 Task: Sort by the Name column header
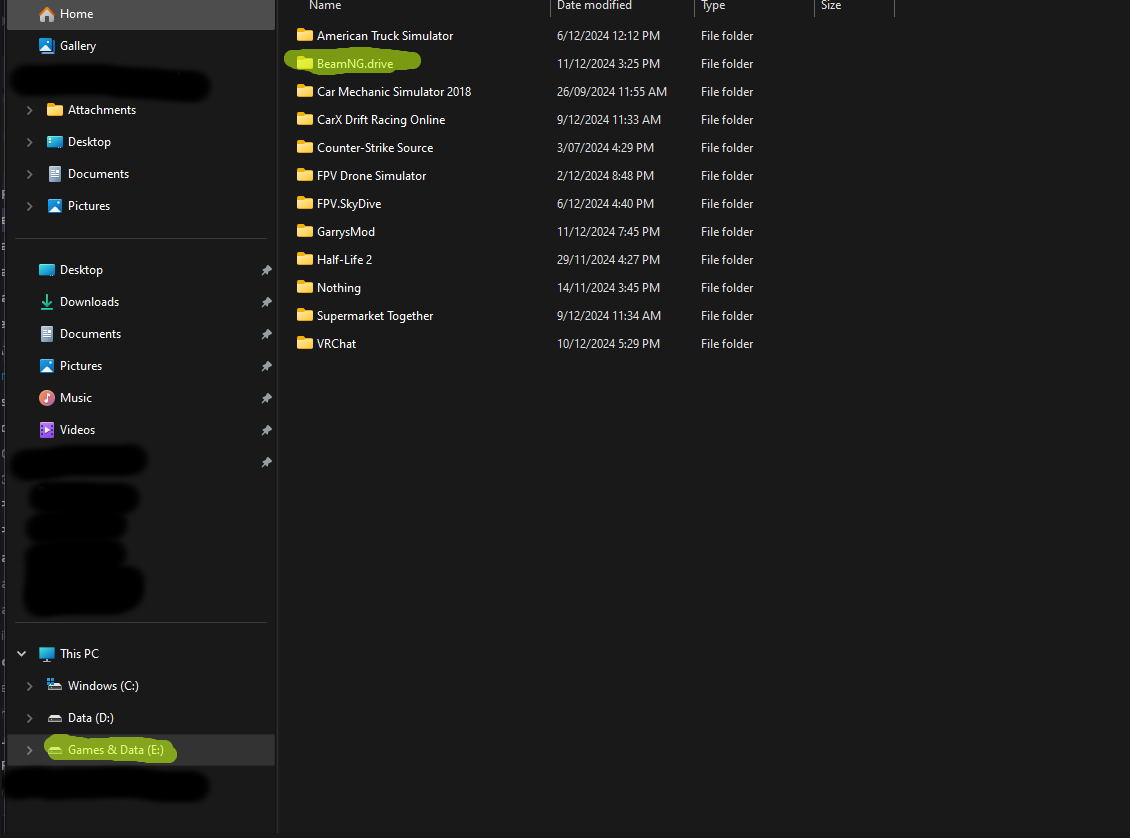click(325, 6)
